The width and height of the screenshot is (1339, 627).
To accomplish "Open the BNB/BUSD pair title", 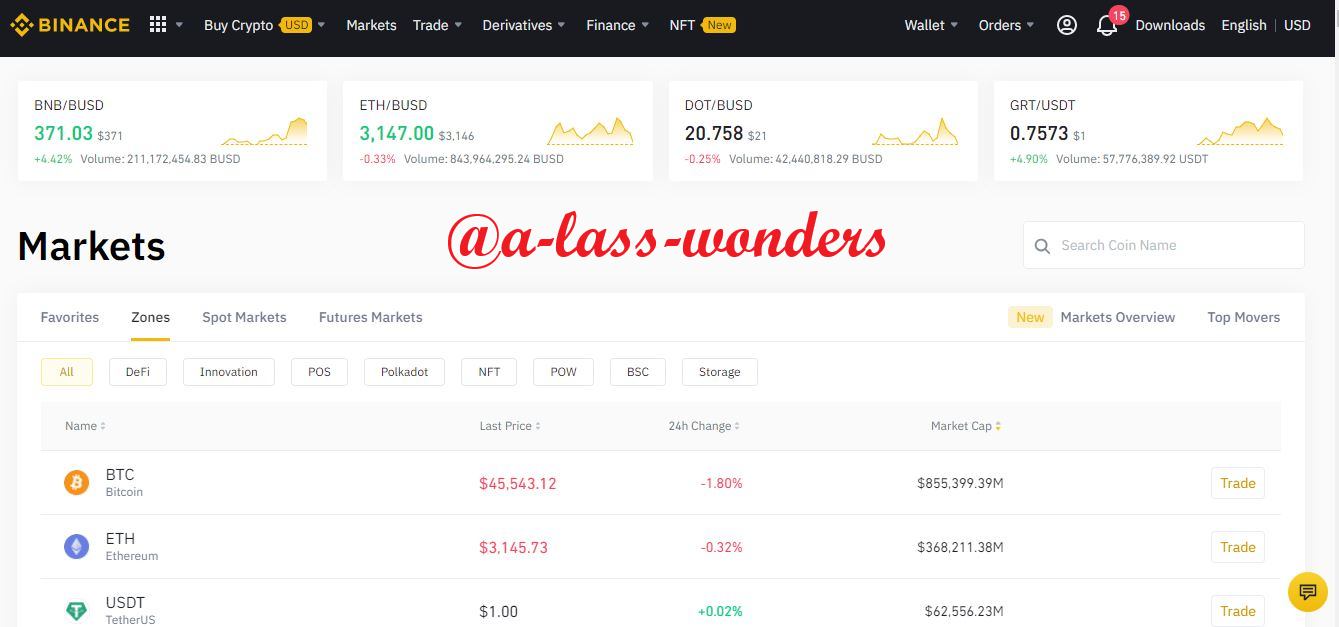I will pyautogui.click(x=69, y=105).
